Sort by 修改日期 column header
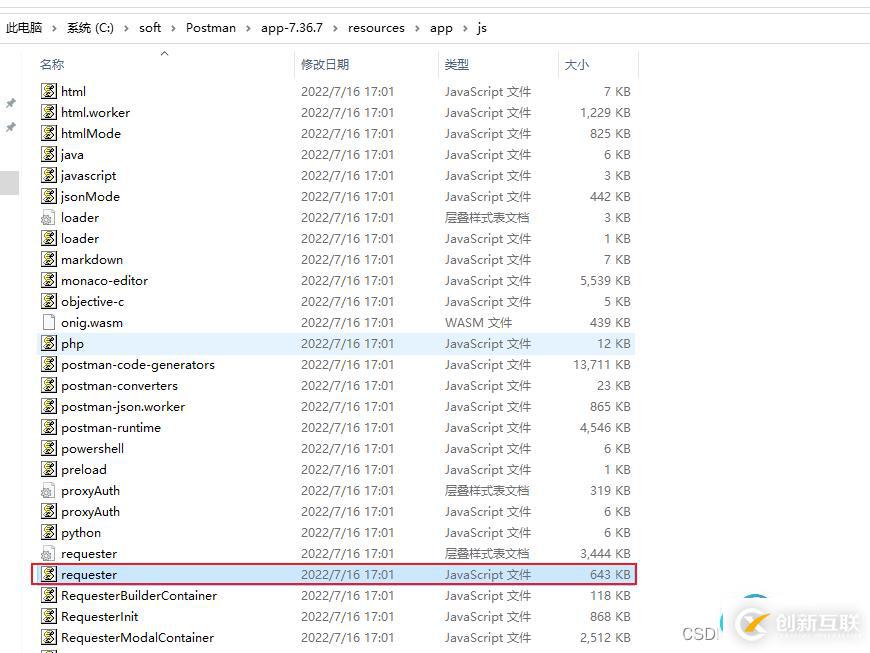 coord(325,64)
